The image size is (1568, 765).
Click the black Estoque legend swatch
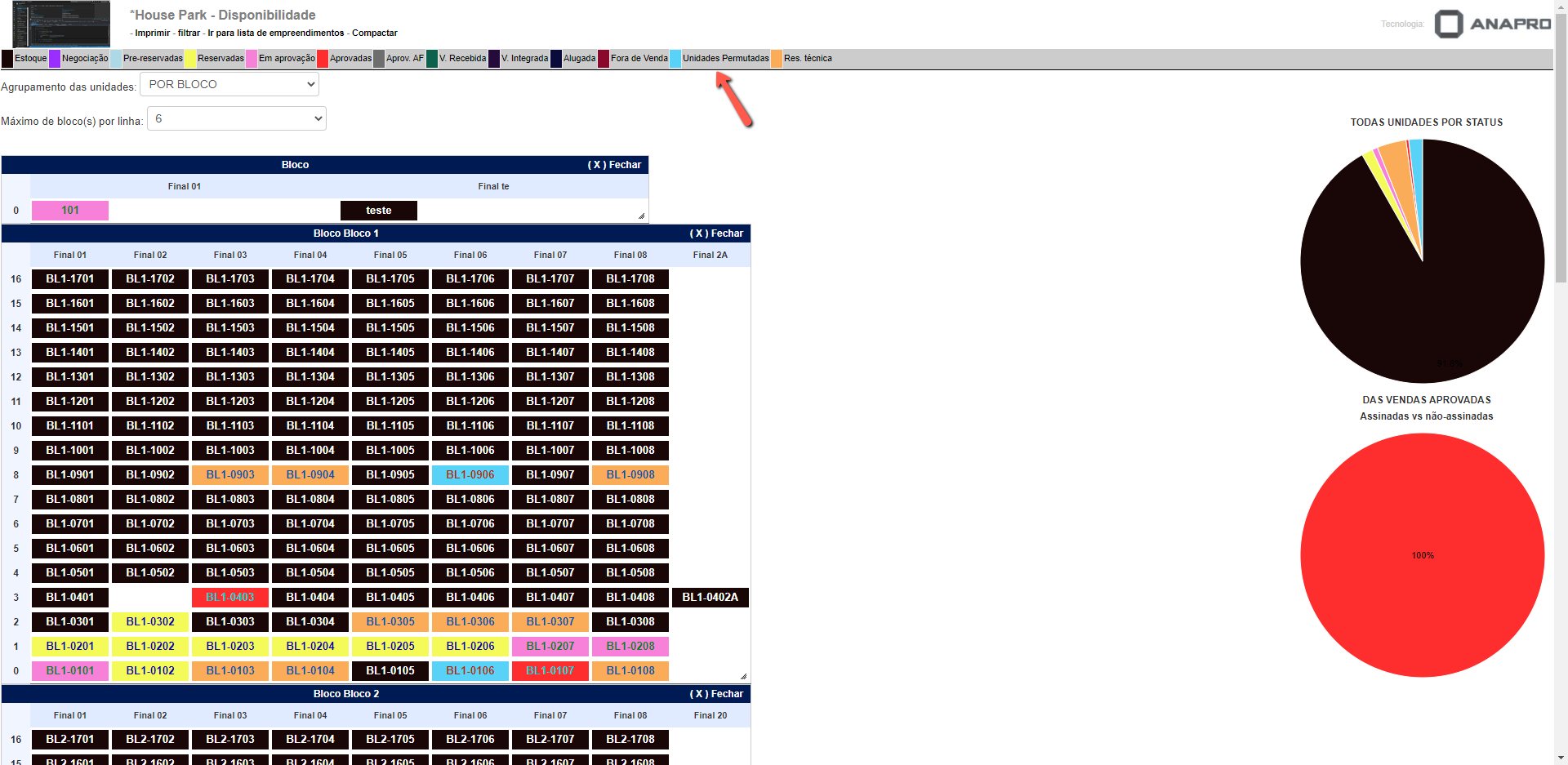(7, 59)
